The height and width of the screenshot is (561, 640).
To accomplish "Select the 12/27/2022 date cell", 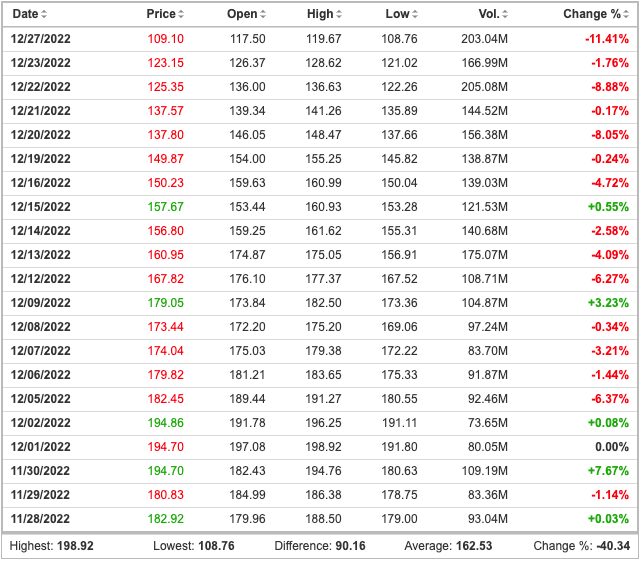I will pos(40,39).
